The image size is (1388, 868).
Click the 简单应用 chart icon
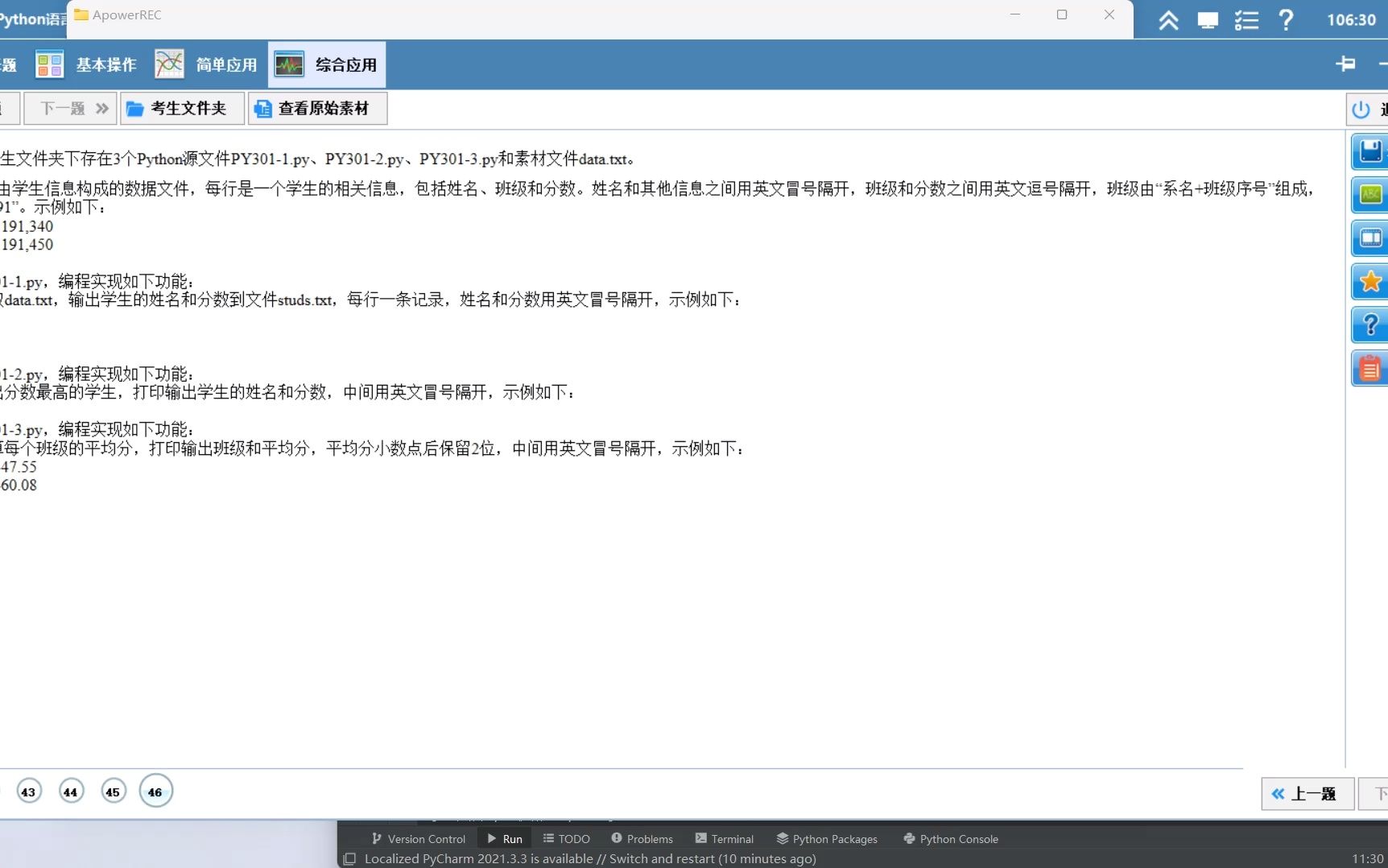(x=169, y=64)
